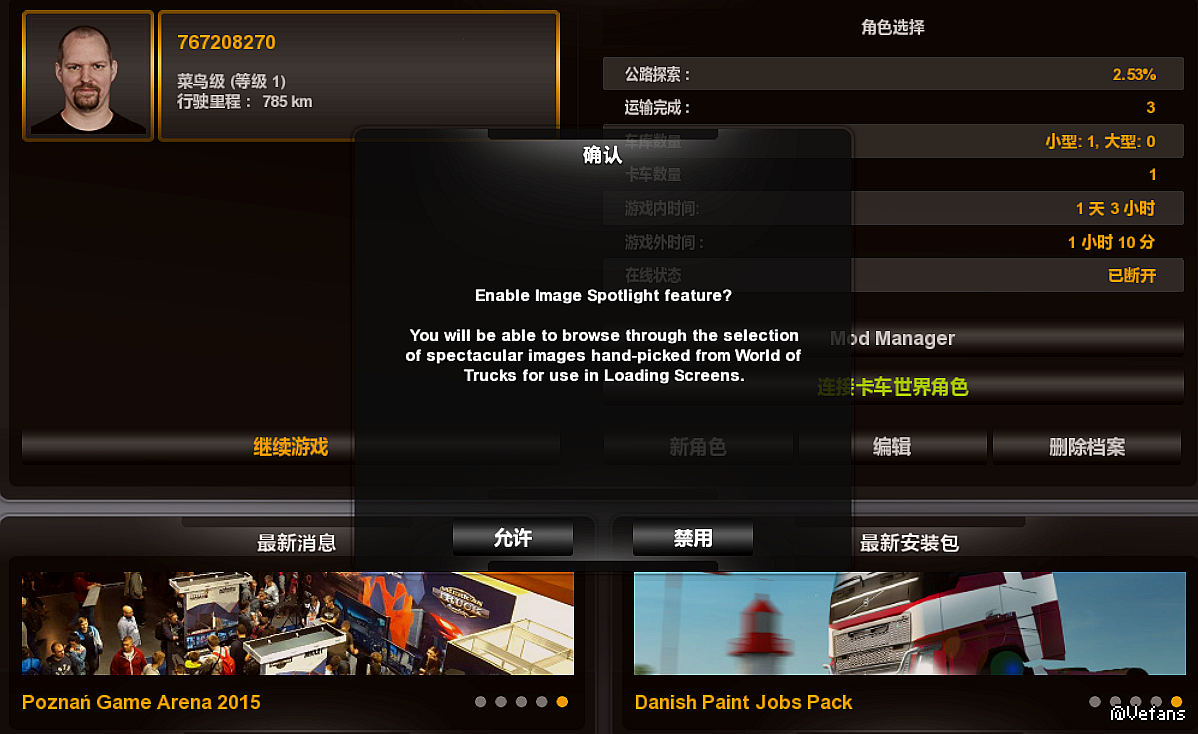Select the first DLC pack carousel dot
The width and height of the screenshot is (1198, 734).
[x=1095, y=702]
